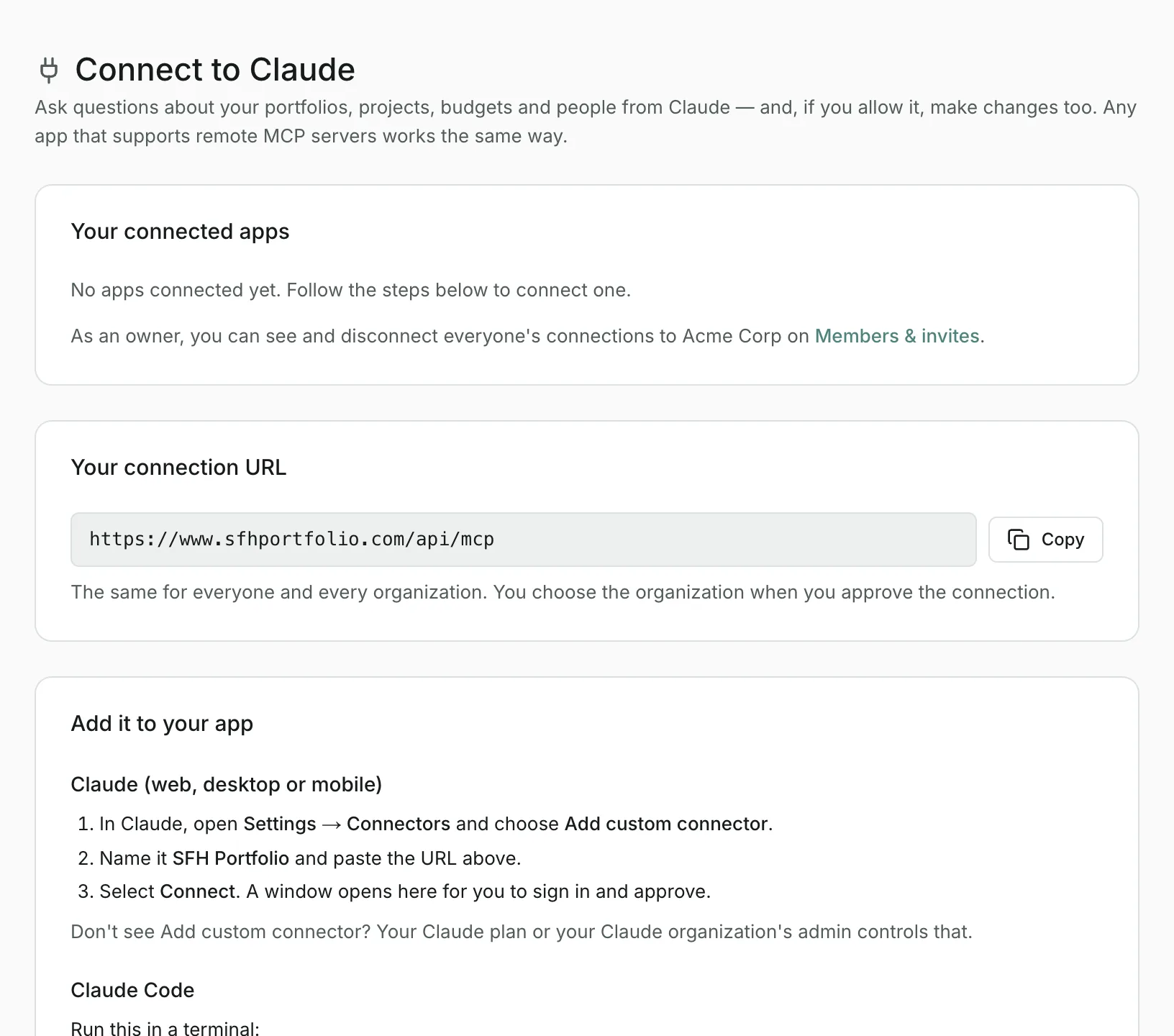
Task: Click the "No apps connected yet" message
Action: (351, 290)
